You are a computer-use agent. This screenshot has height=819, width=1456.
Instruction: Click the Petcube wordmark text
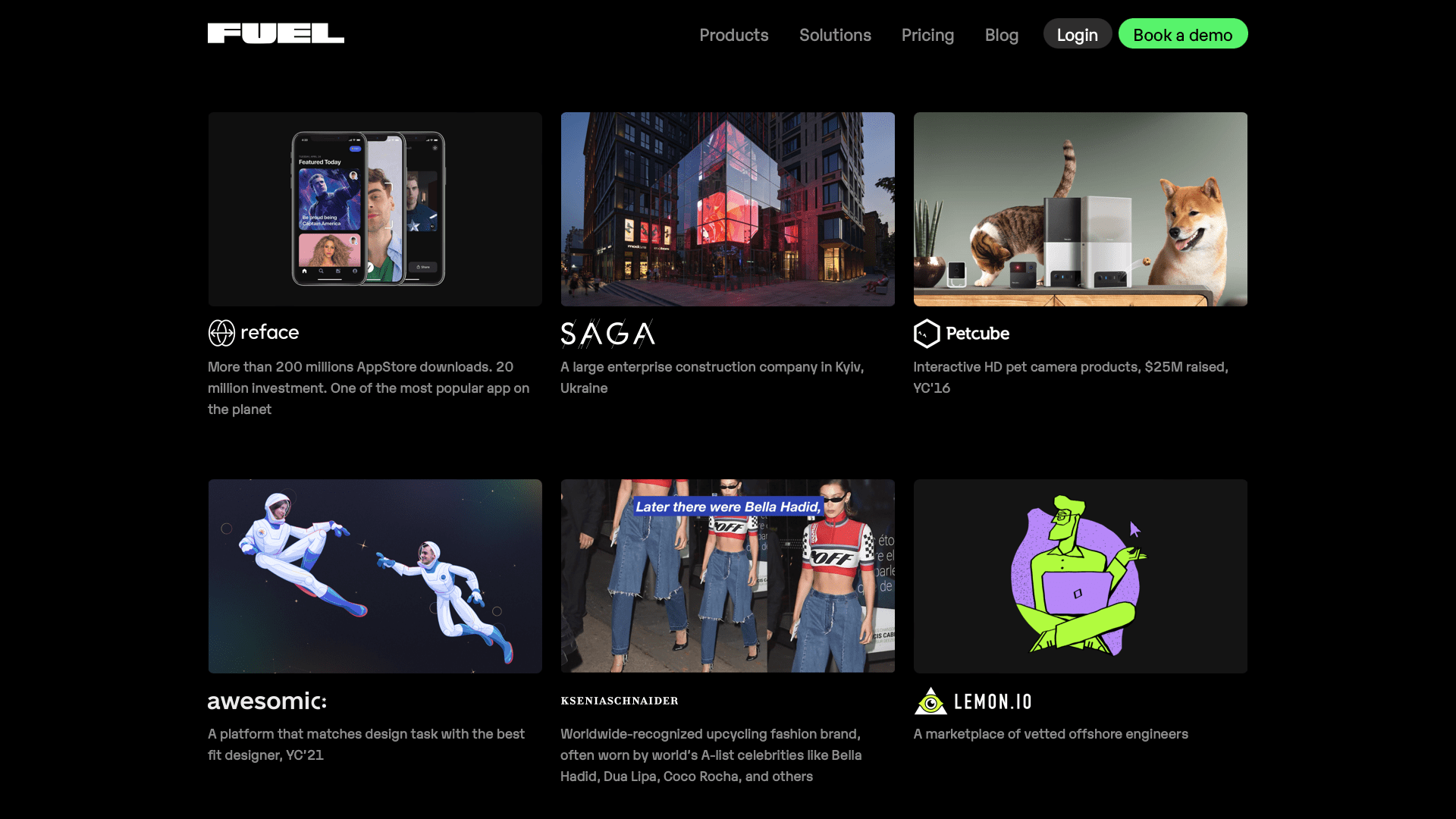coord(977,334)
